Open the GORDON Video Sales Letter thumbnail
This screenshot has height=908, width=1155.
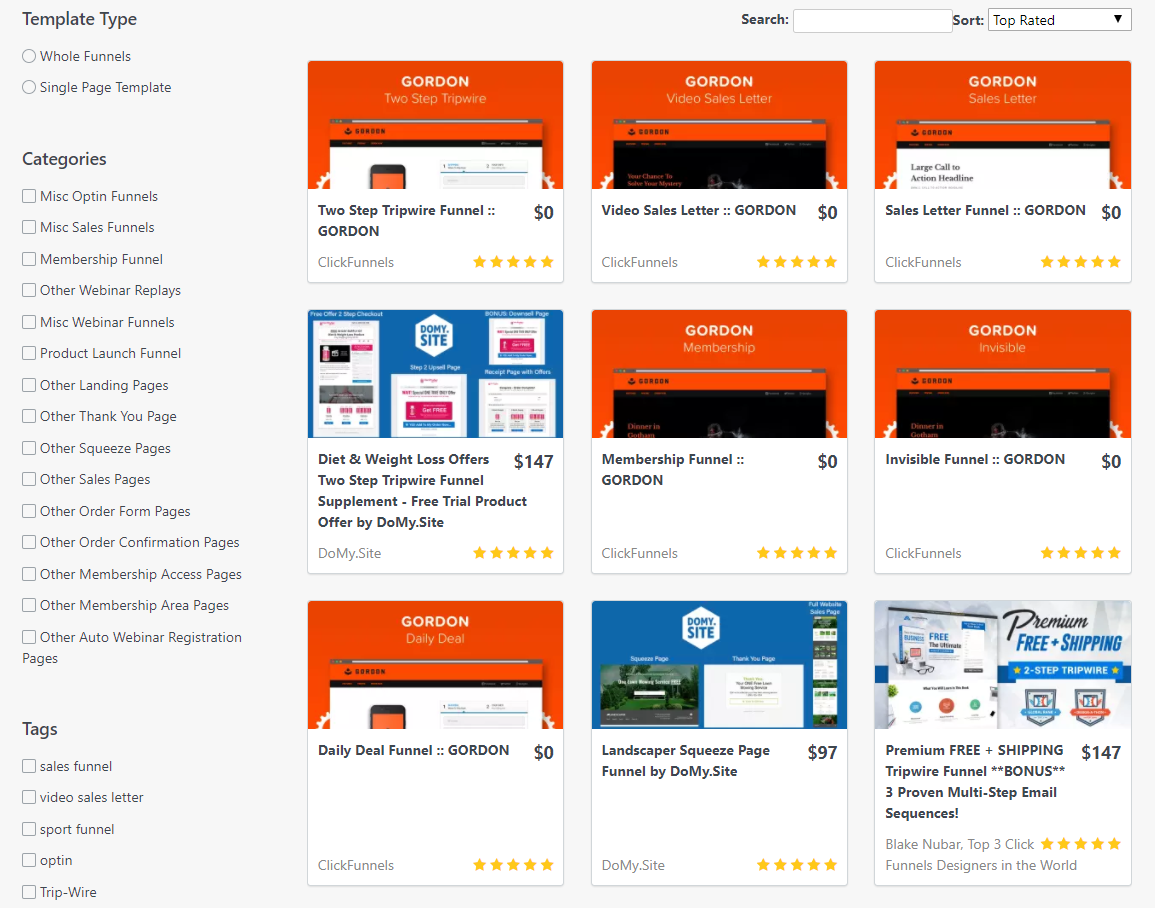coord(719,124)
